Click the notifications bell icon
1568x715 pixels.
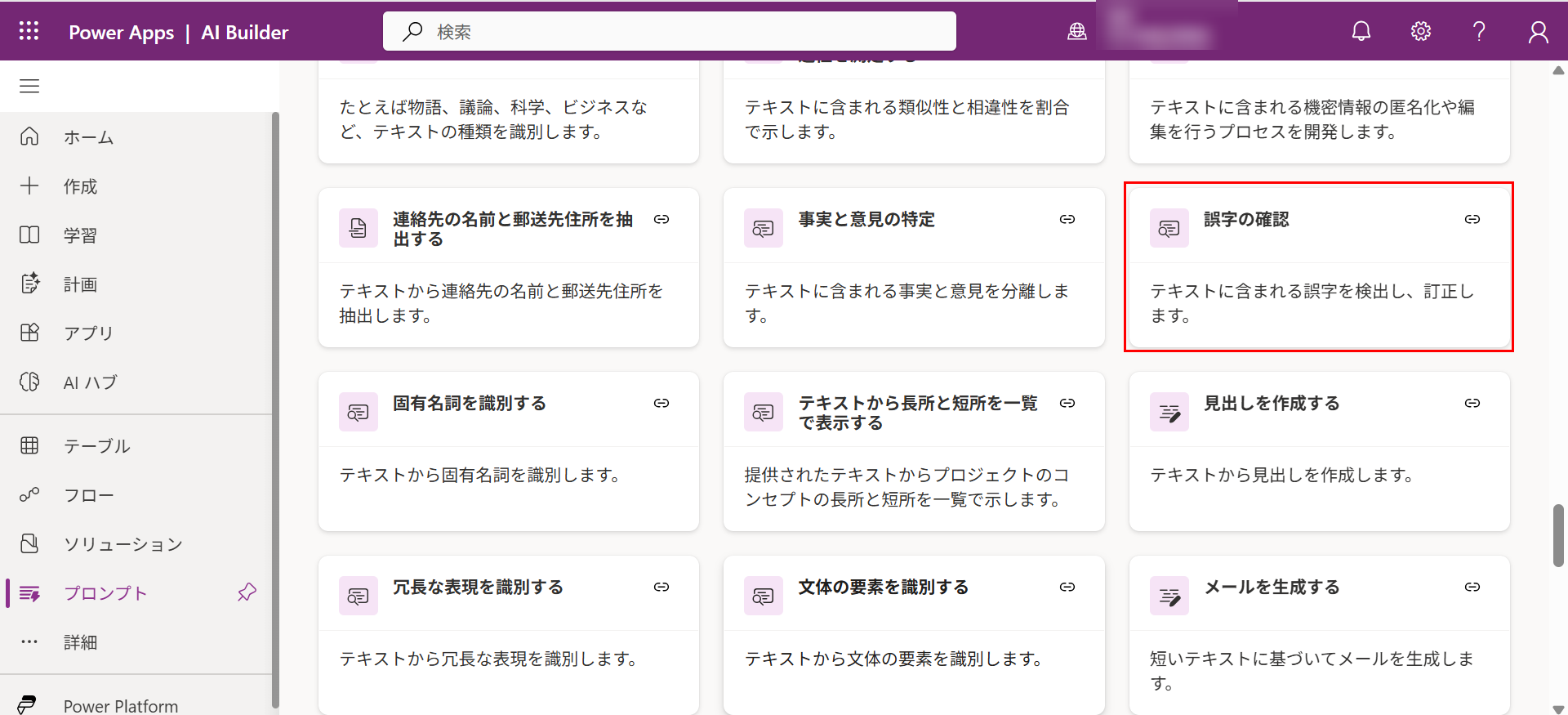pyautogui.click(x=1361, y=31)
